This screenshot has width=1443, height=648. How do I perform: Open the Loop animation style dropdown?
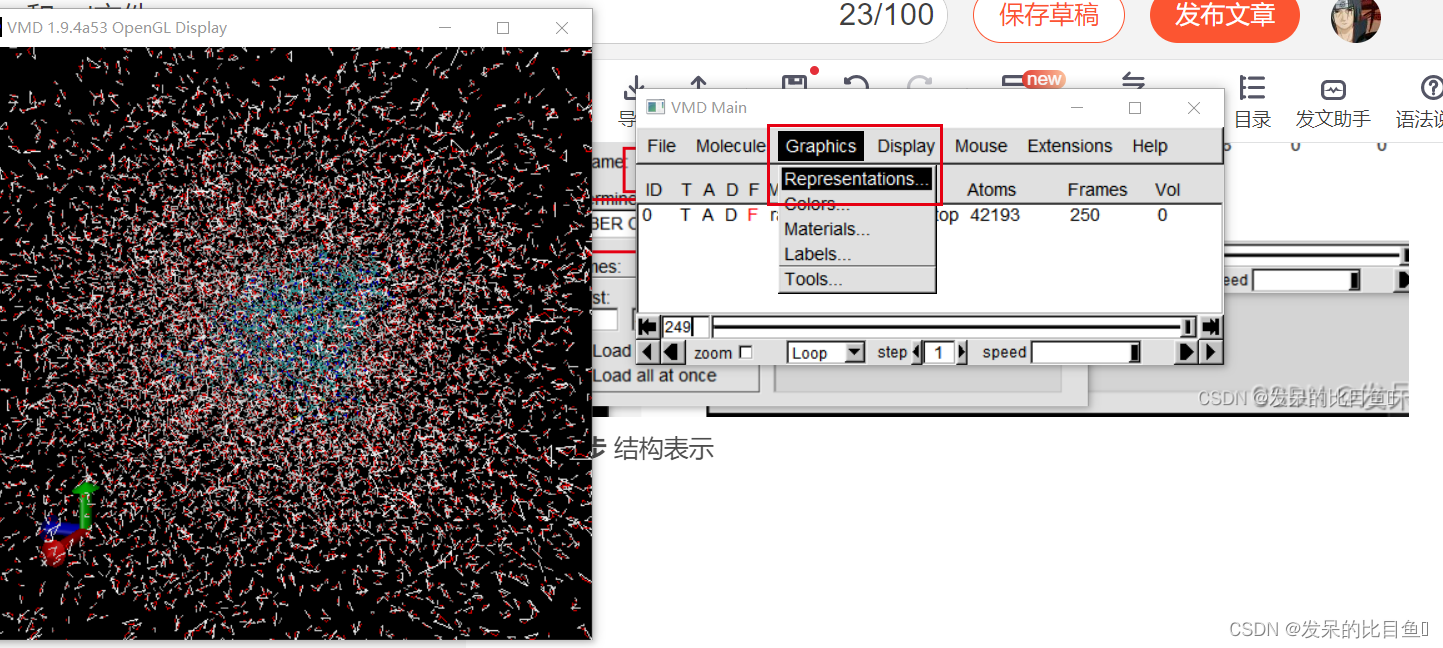click(x=826, y=352)
